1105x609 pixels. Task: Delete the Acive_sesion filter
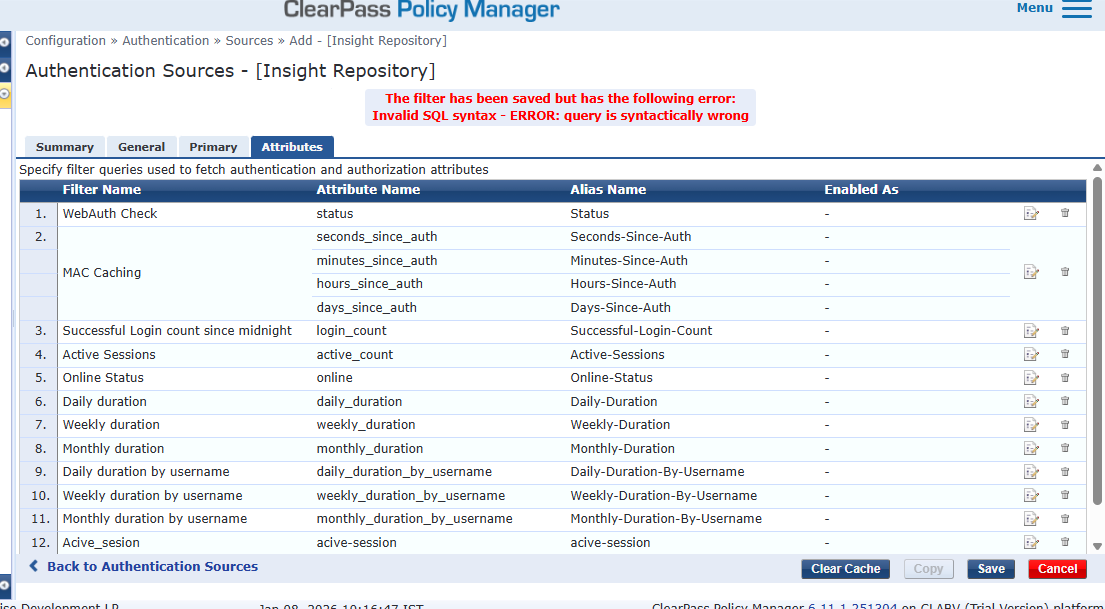coord(1065,541)
